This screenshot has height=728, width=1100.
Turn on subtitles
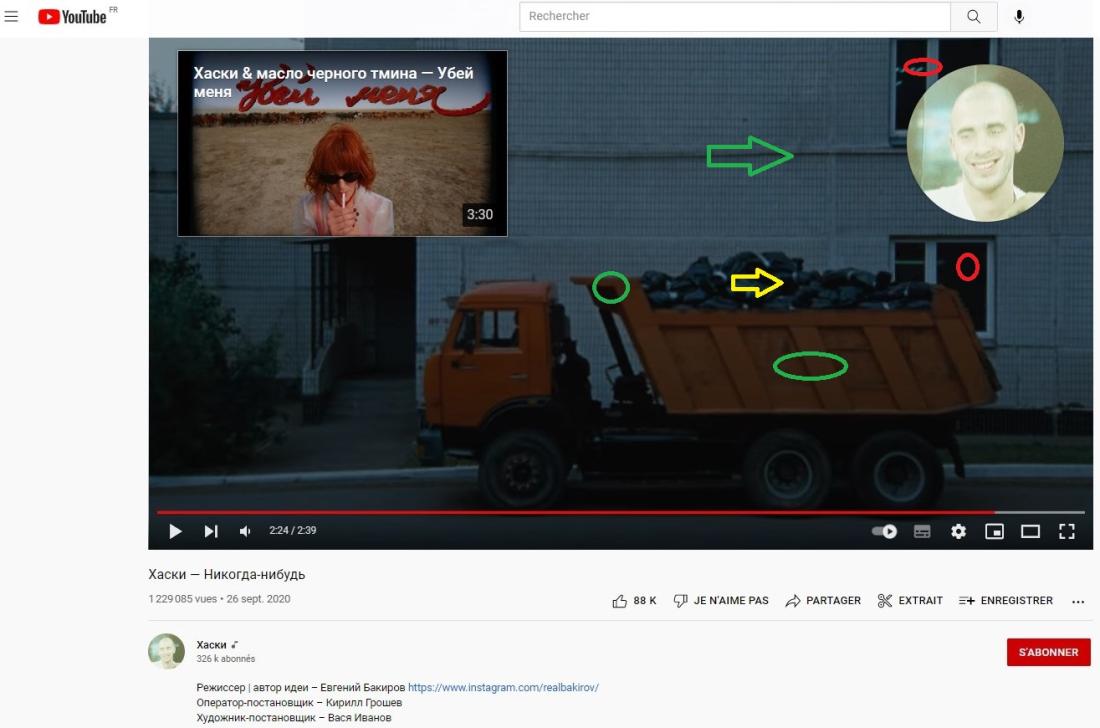coord(922,531)
